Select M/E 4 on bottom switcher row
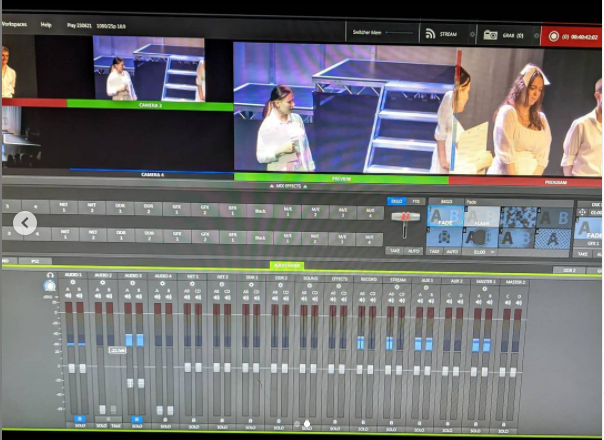Image resolution: width=604 pixels, height=440 pixels. [369, 240]
